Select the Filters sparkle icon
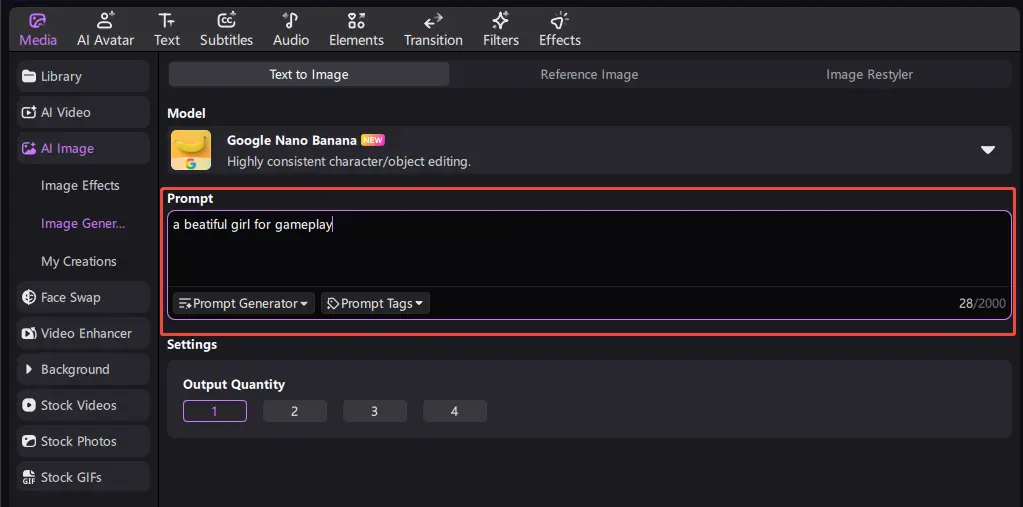 tap(501, 20)
